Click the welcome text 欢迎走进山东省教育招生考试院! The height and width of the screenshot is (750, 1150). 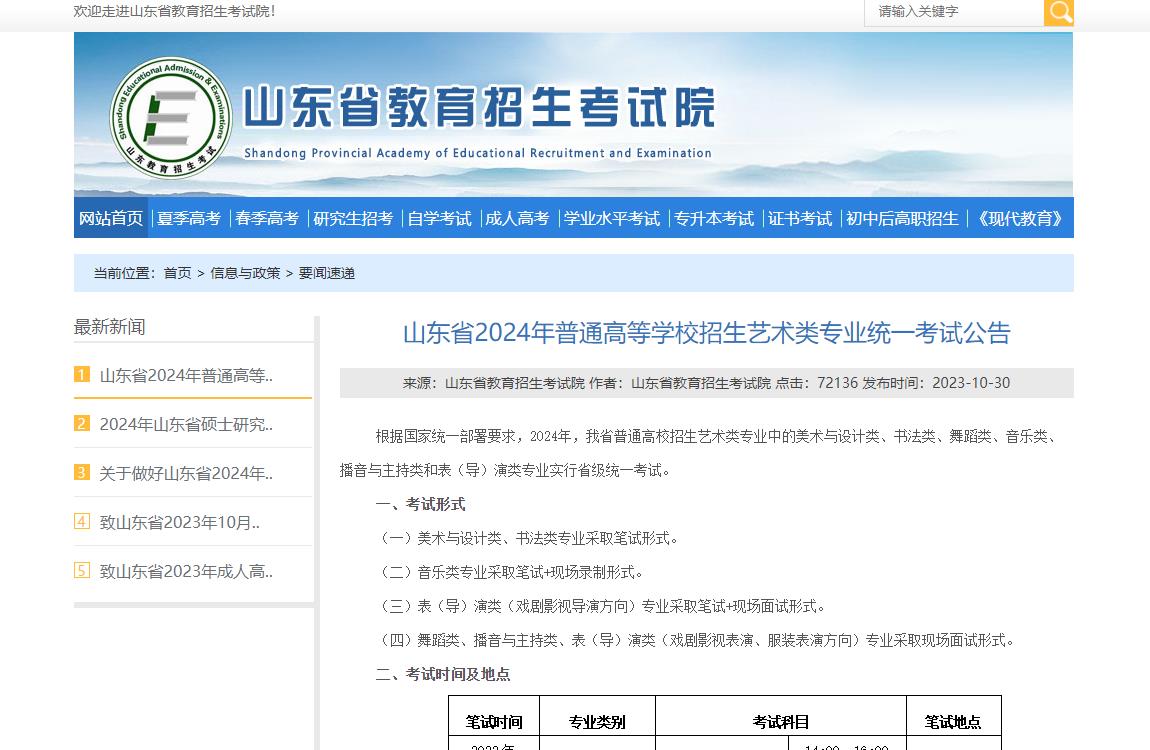click(x=175, y=11)
